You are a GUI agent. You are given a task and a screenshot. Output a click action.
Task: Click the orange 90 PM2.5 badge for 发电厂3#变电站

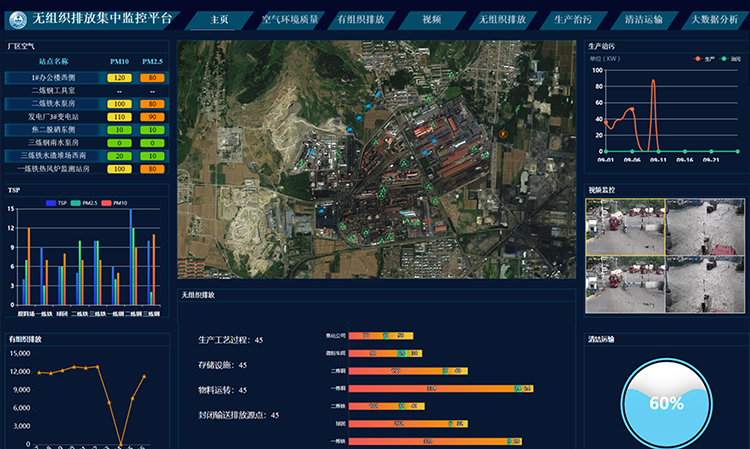[x=153, y=116]
